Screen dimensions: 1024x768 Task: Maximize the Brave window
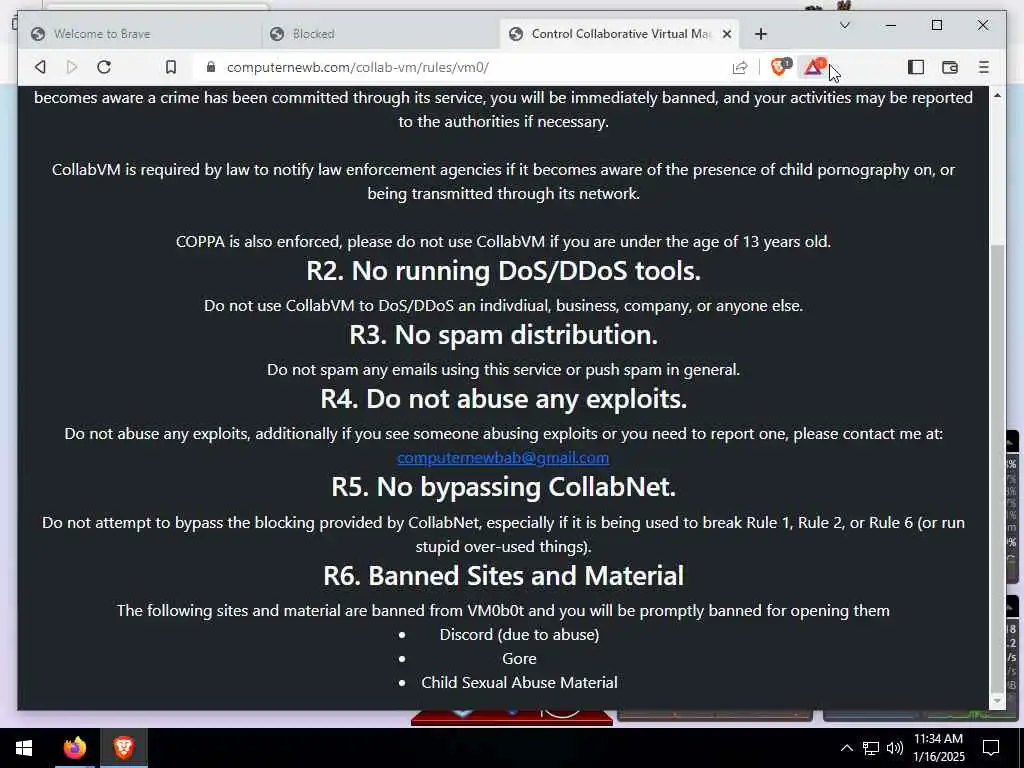click(x=937, y=25)
